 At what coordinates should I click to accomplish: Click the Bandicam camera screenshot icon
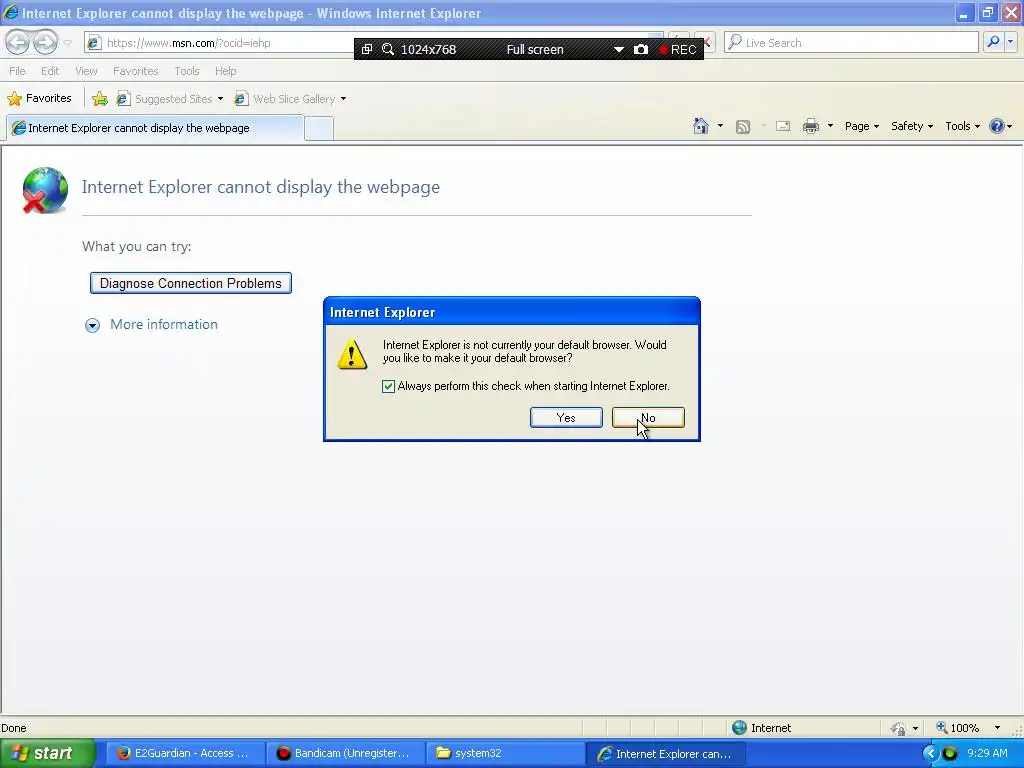click(641, 50)
